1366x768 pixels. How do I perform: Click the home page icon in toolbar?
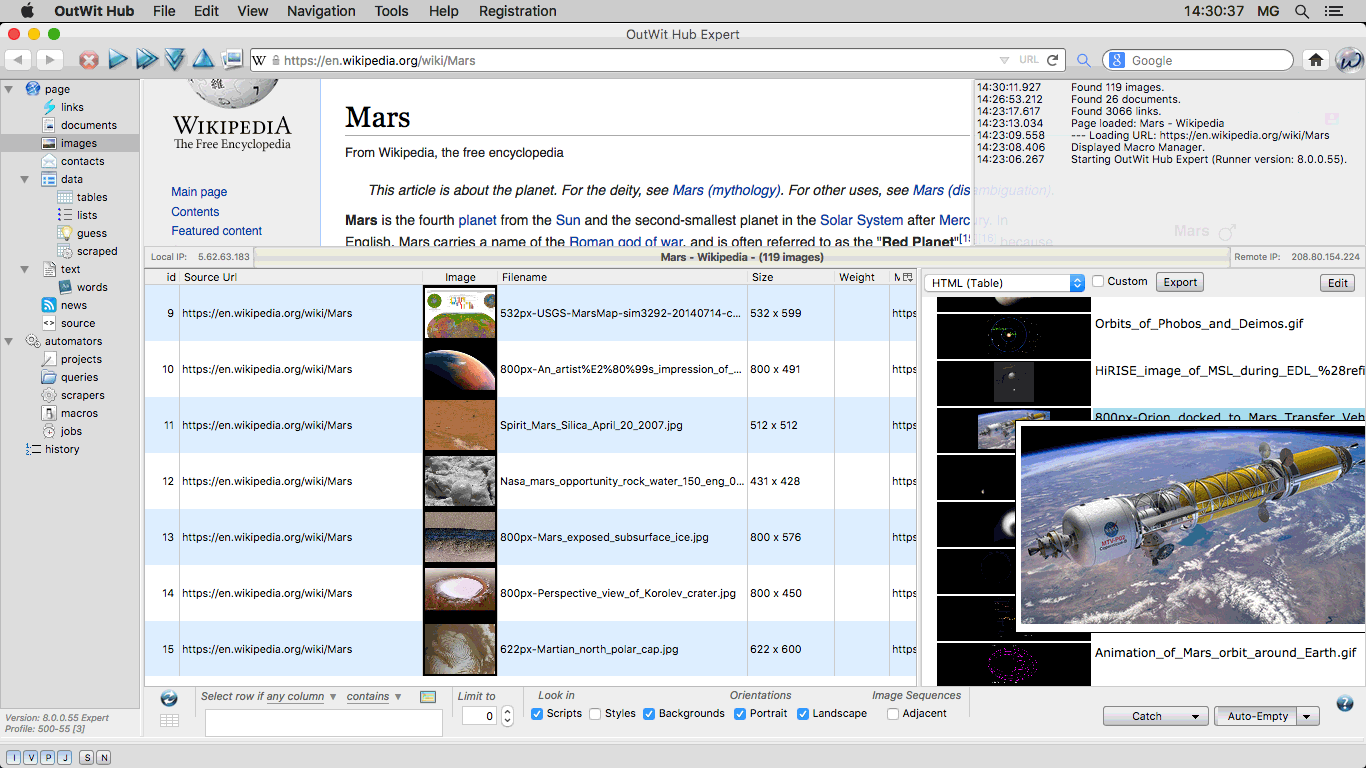click(1316, 60)
